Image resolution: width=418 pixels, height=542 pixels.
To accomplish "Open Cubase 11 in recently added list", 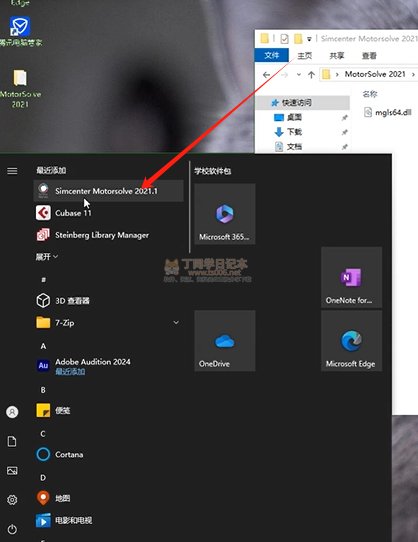I will pos(108,213).
